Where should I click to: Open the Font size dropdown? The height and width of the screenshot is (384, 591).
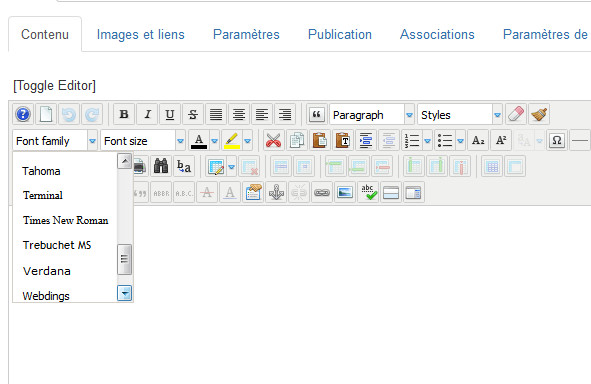click(x=143, y=141)
